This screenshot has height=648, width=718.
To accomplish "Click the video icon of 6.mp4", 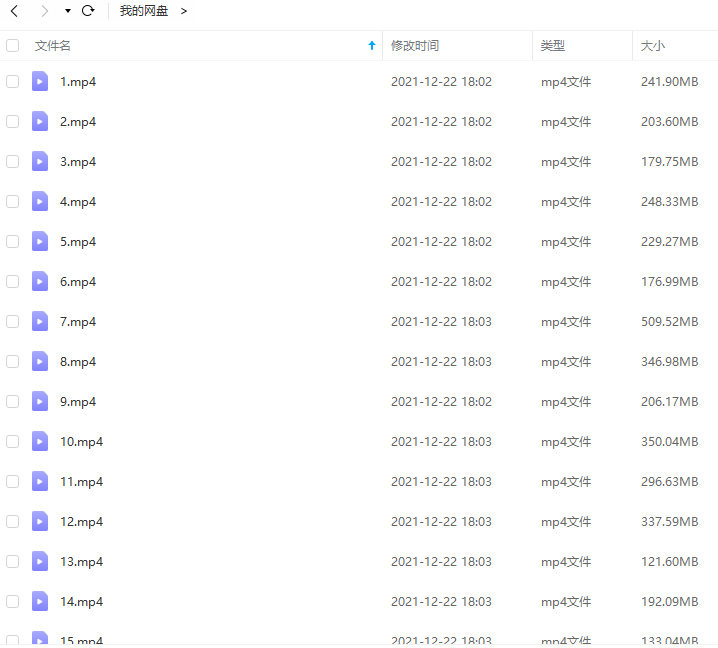I will tap(40, 281).
